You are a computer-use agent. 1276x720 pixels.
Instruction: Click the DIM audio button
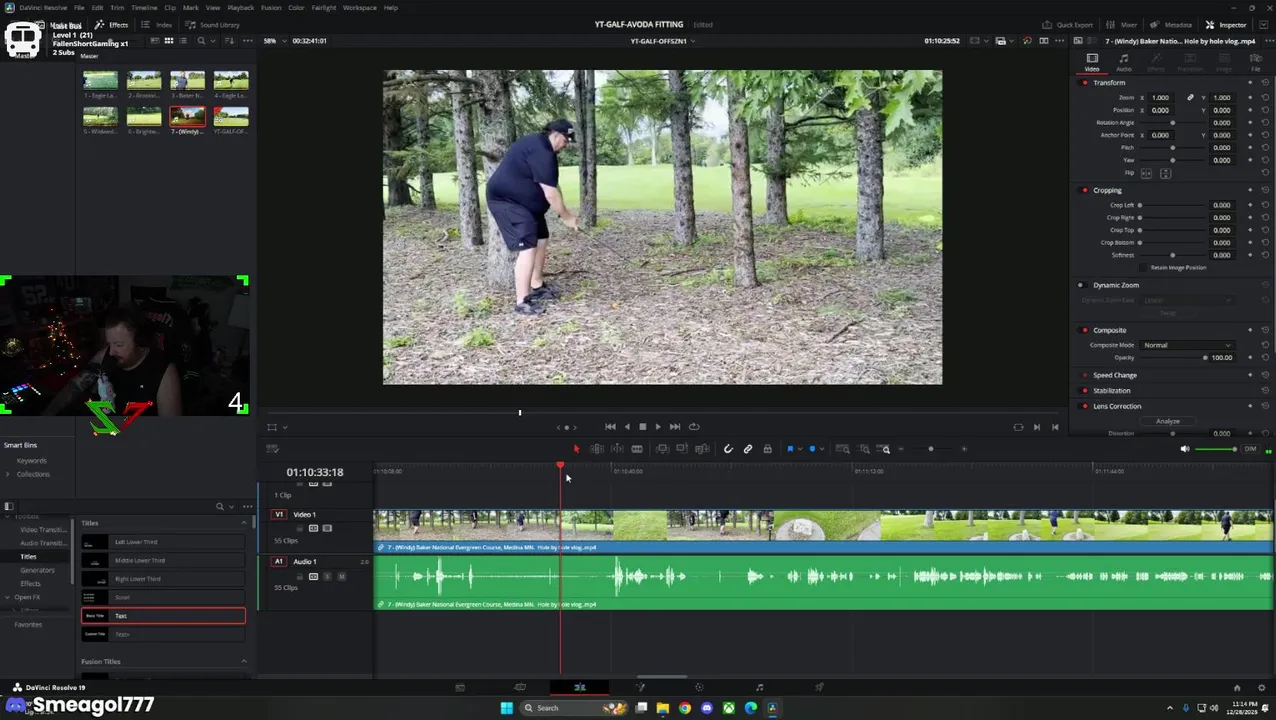(x=1250, y=449)
